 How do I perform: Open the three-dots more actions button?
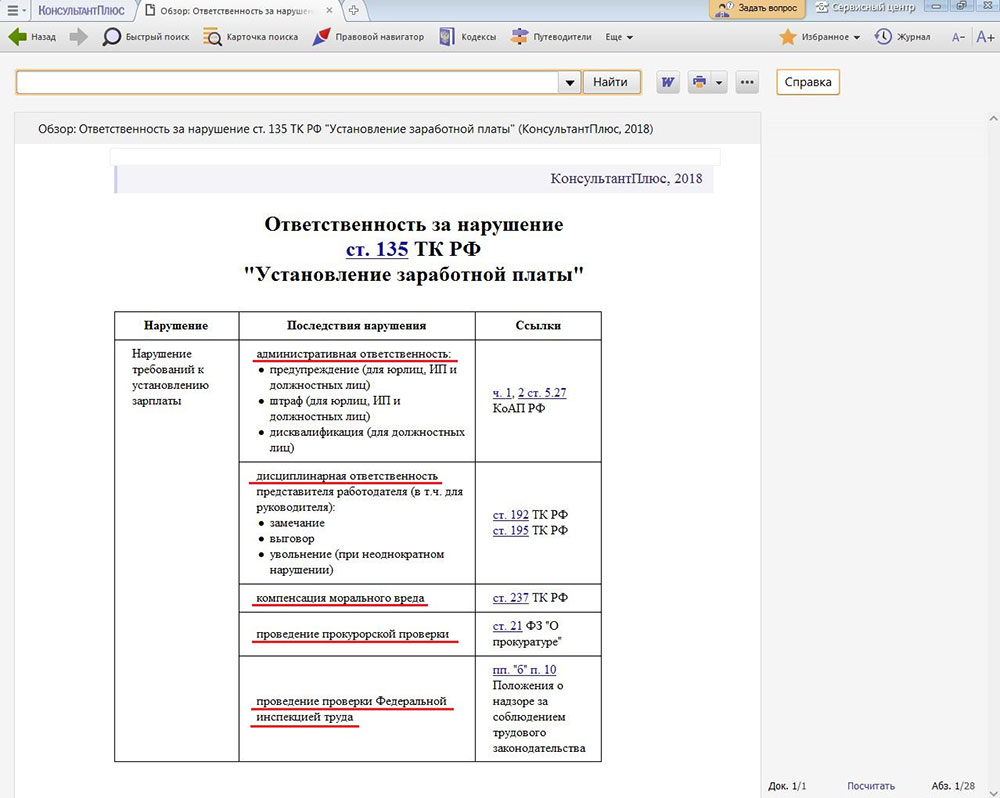[x=747, y=82]
